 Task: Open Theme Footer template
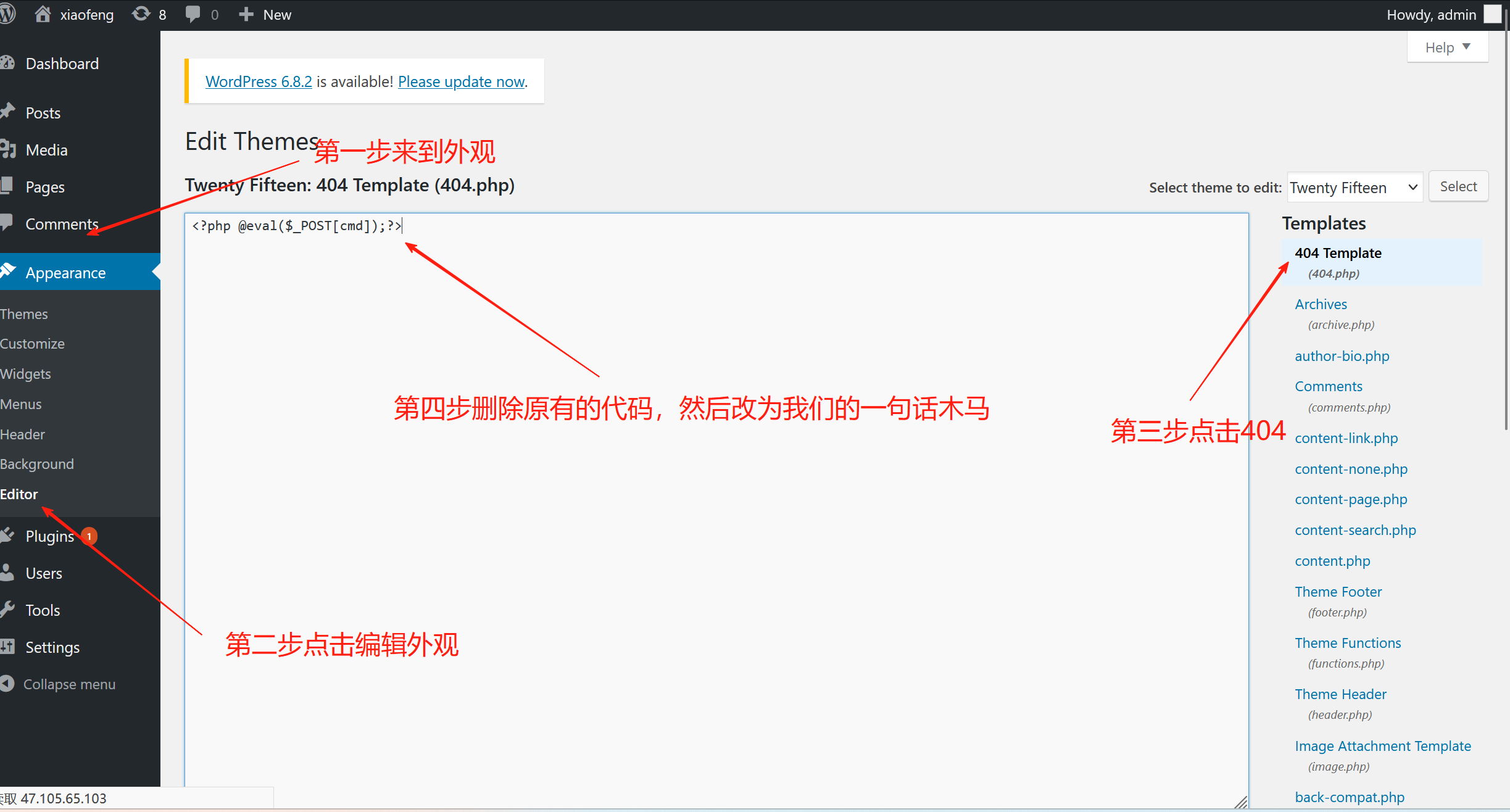[1338, 592]
